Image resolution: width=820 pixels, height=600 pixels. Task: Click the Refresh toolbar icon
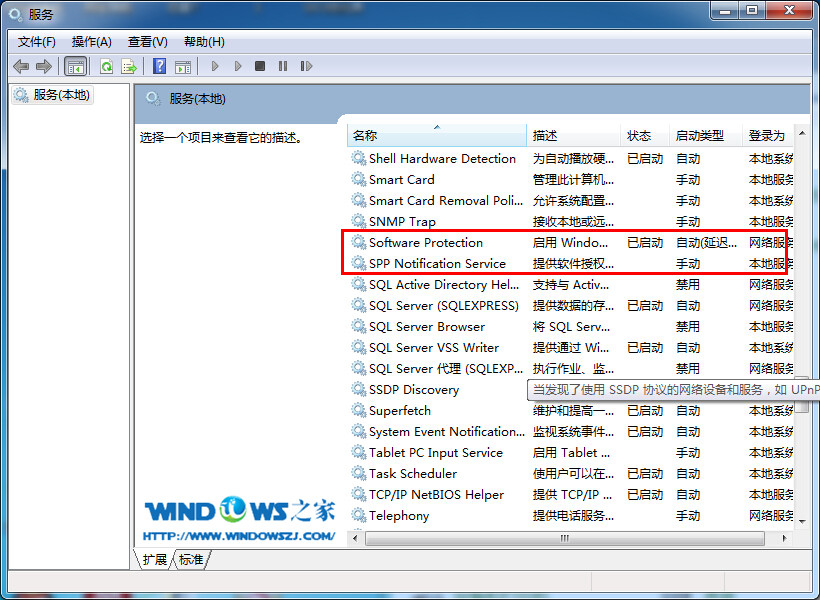[x=107, y=66]
